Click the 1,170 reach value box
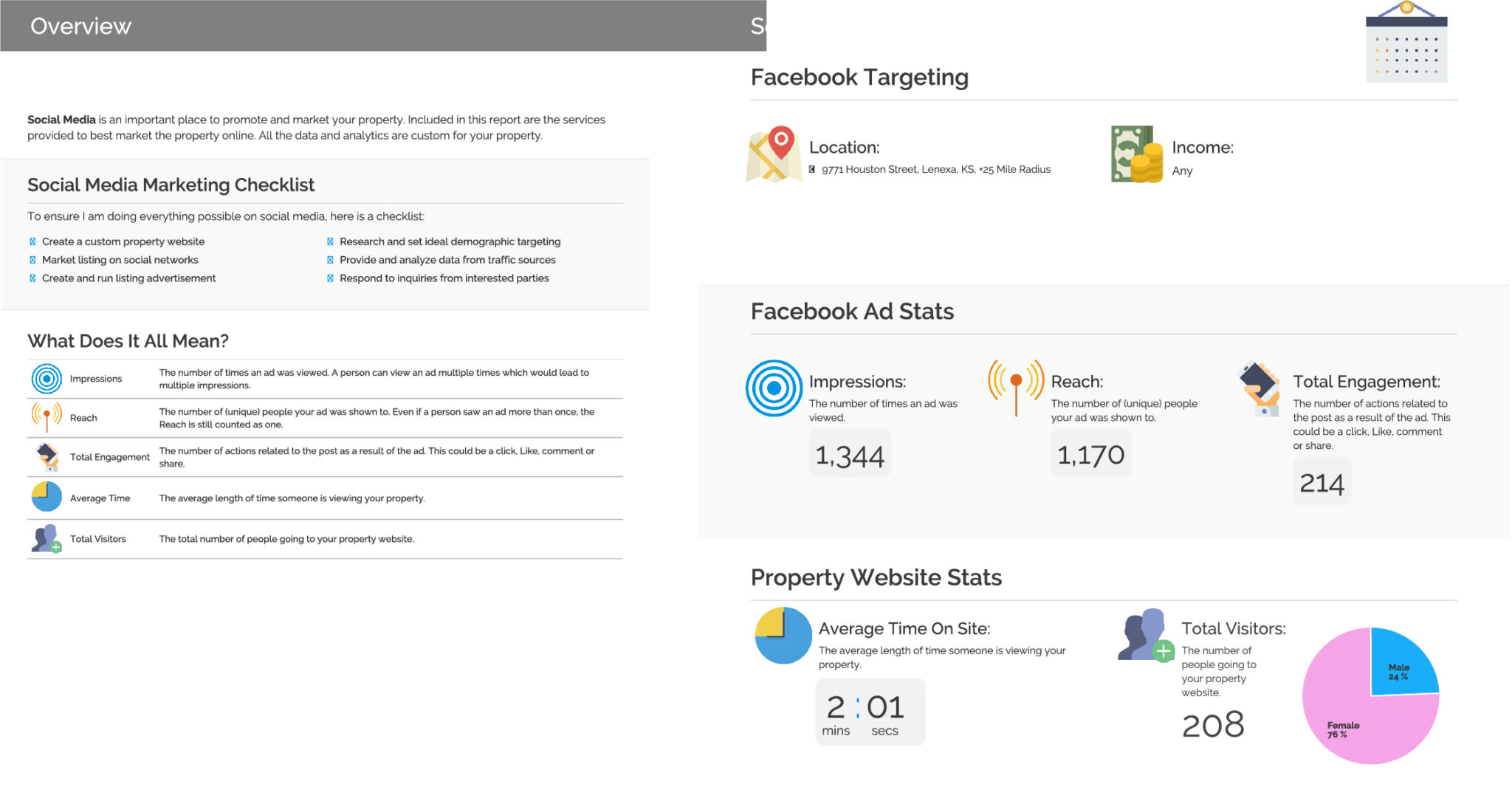The image size is (1512, 787). click(x=1090, y=455)
